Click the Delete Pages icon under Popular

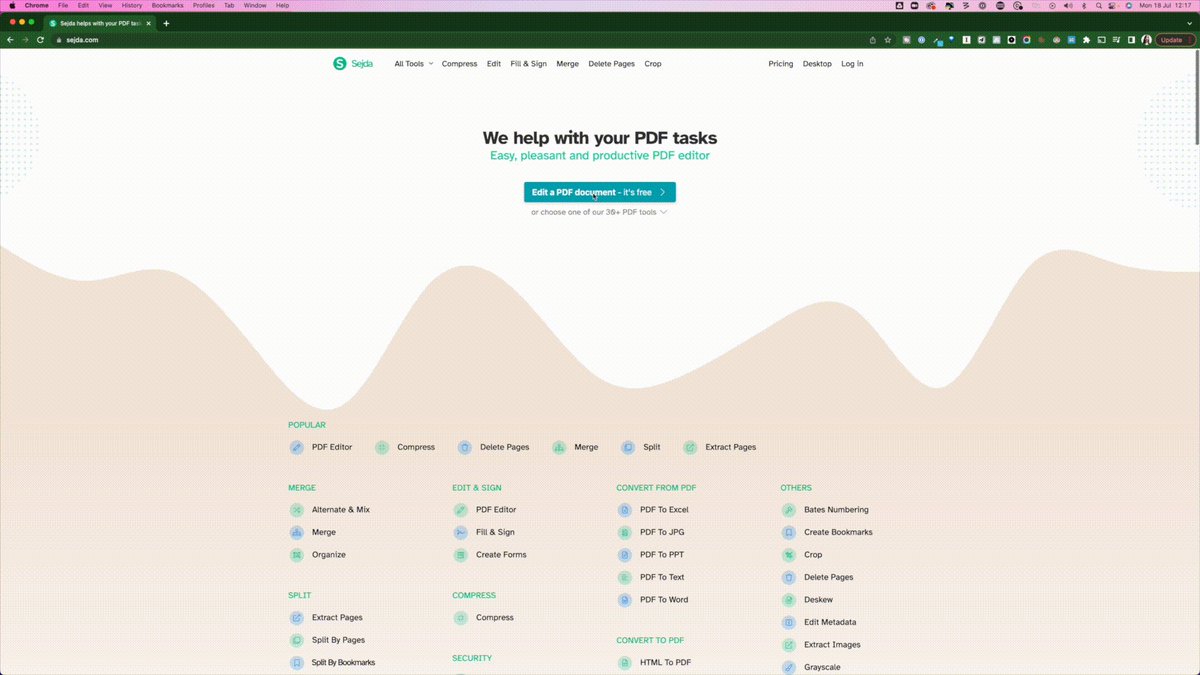coord(465,447)
